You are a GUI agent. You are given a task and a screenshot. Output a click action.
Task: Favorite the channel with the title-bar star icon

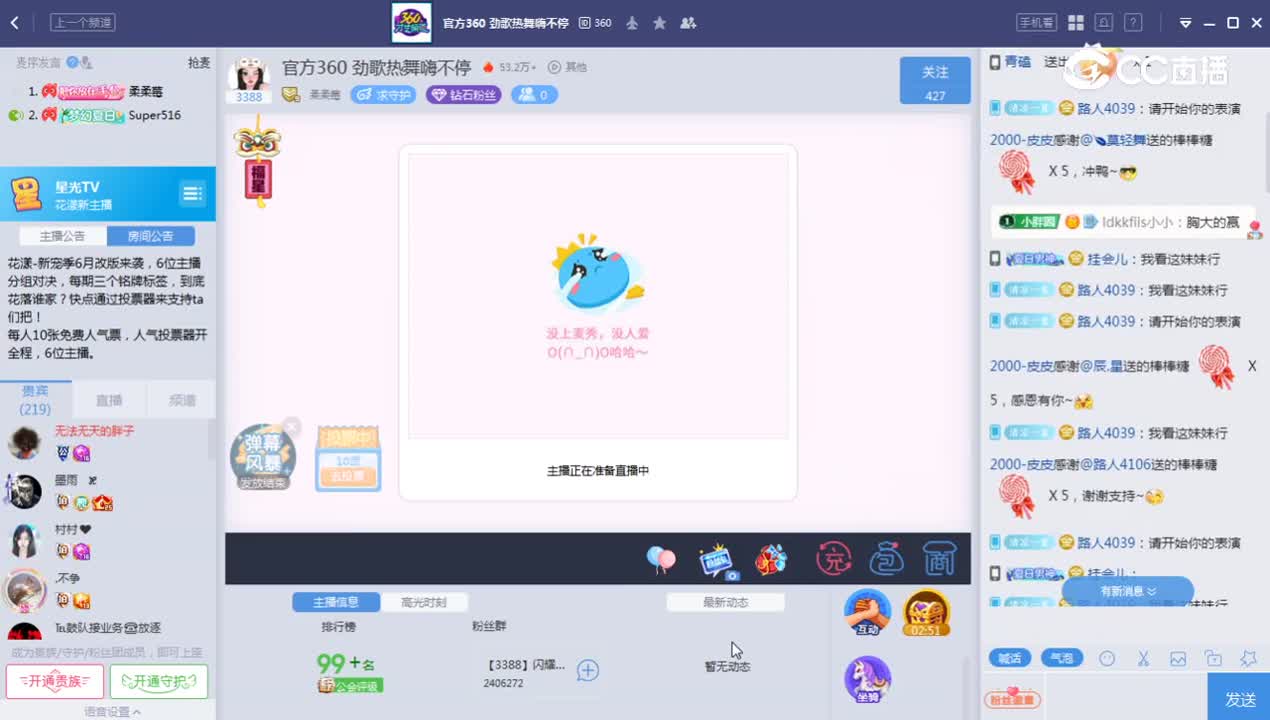[660, 23]
